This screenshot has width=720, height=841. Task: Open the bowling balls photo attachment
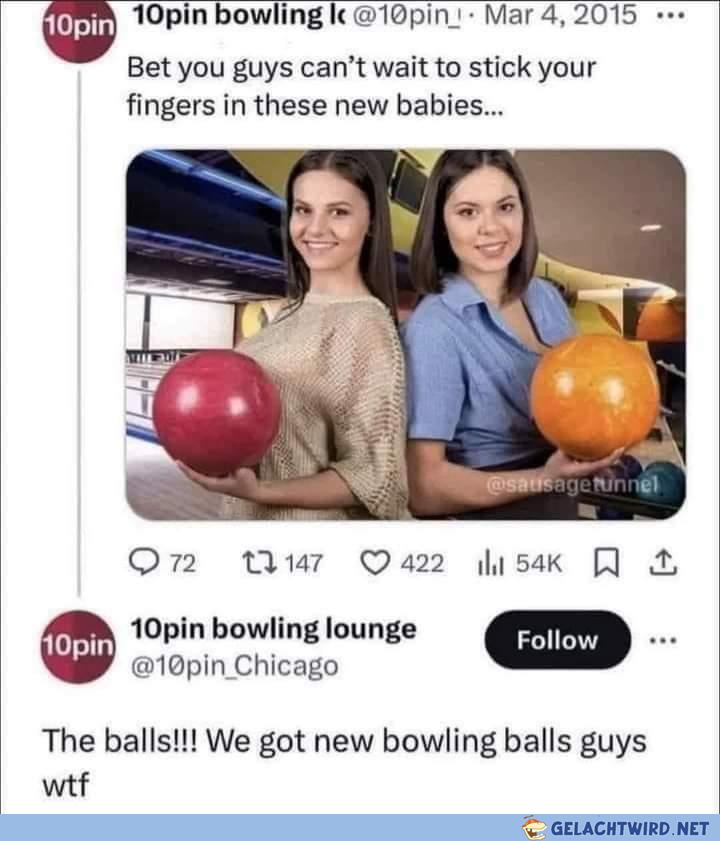tap(406, 335)
